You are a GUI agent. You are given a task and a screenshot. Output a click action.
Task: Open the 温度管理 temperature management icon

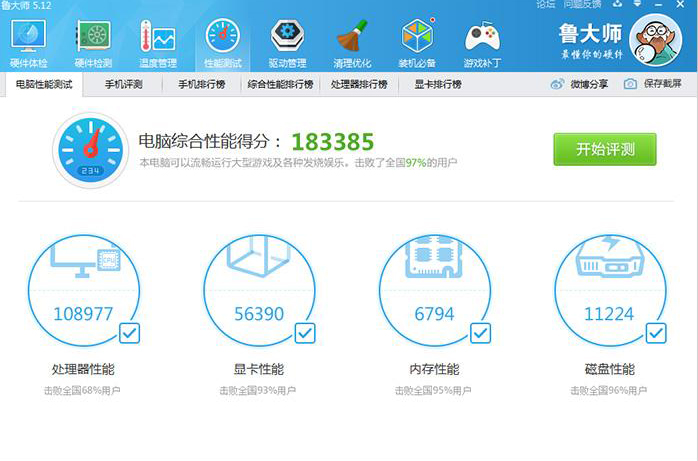point(158,36)
